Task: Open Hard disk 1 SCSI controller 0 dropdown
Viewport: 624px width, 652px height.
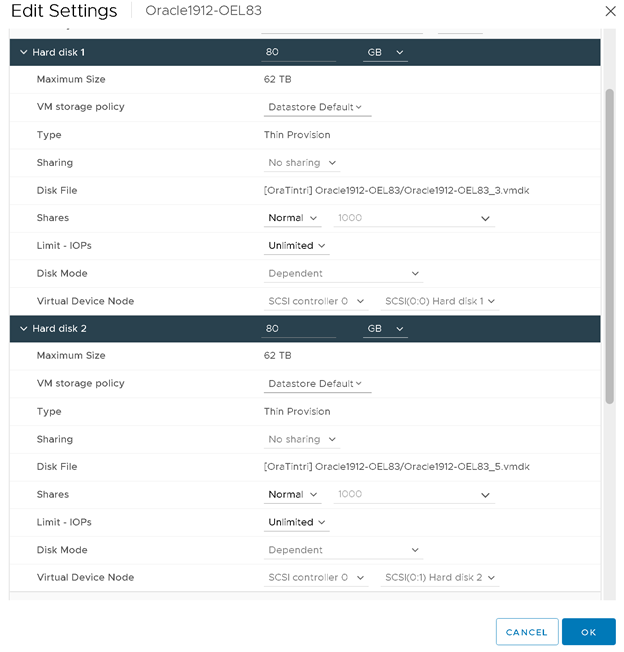Action: point(314,301)
